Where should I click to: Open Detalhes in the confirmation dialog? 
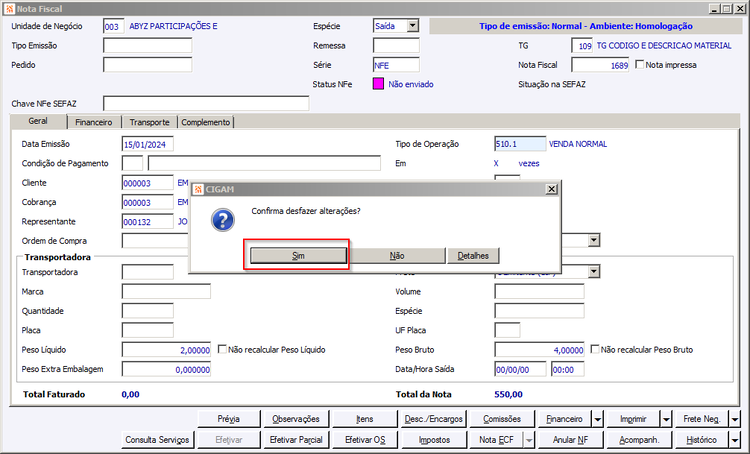pos(473,256)
